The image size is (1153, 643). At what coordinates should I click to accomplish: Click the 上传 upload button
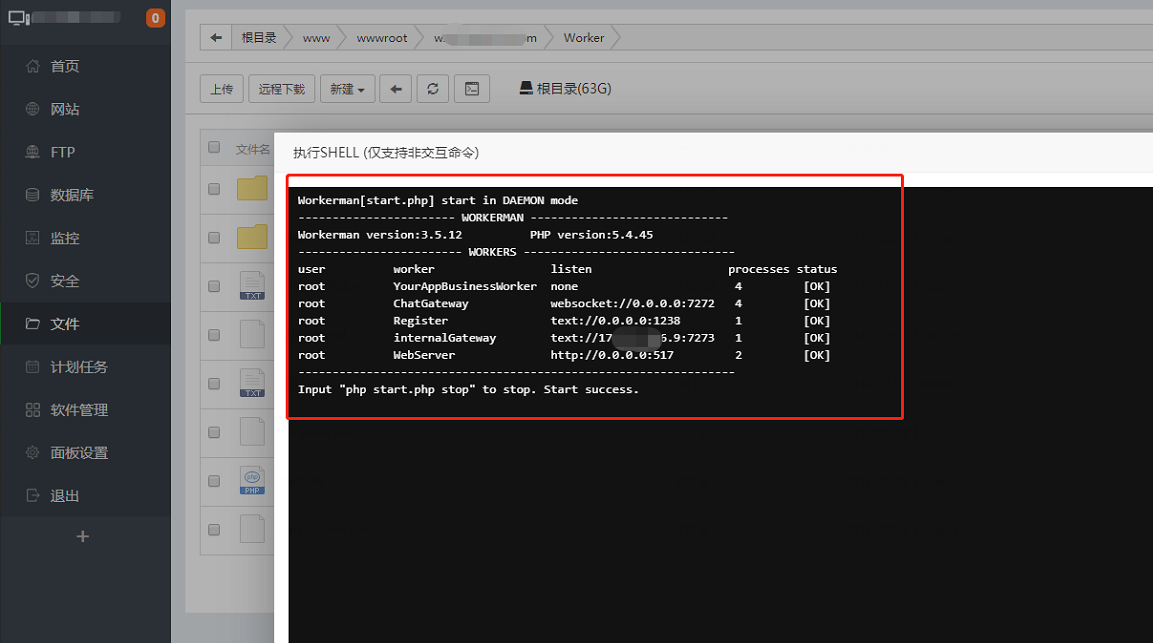point(221,89)
